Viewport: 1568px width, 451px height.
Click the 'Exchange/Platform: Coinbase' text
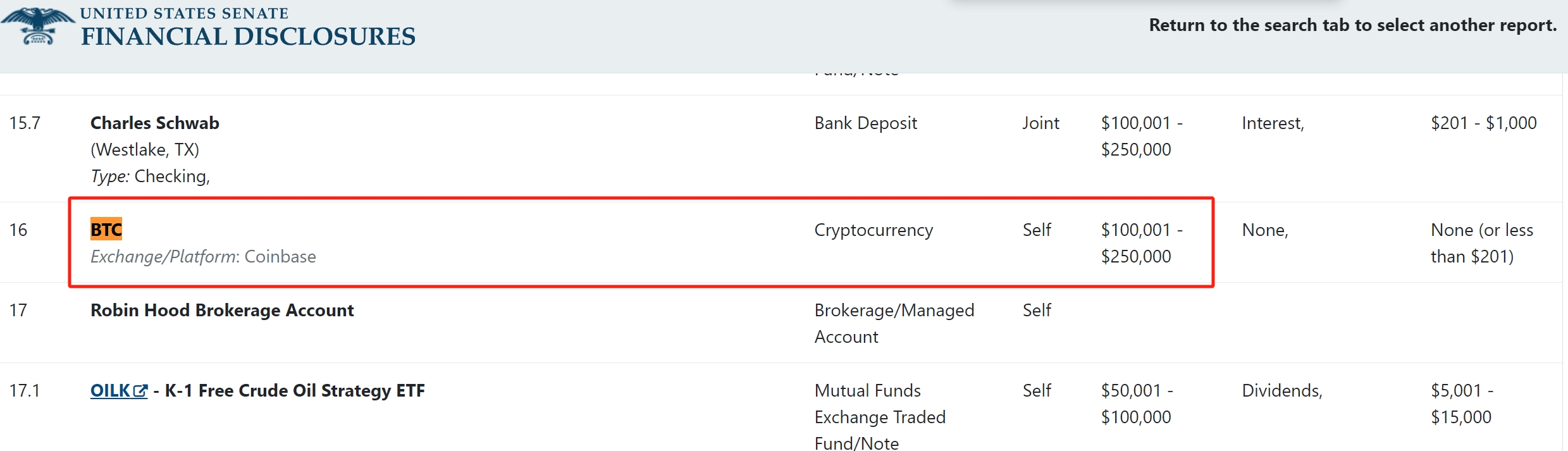[x=203, y=256]
